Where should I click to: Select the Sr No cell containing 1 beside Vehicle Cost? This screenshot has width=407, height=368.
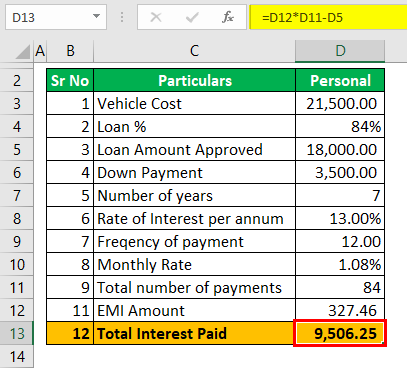point(70,104)
